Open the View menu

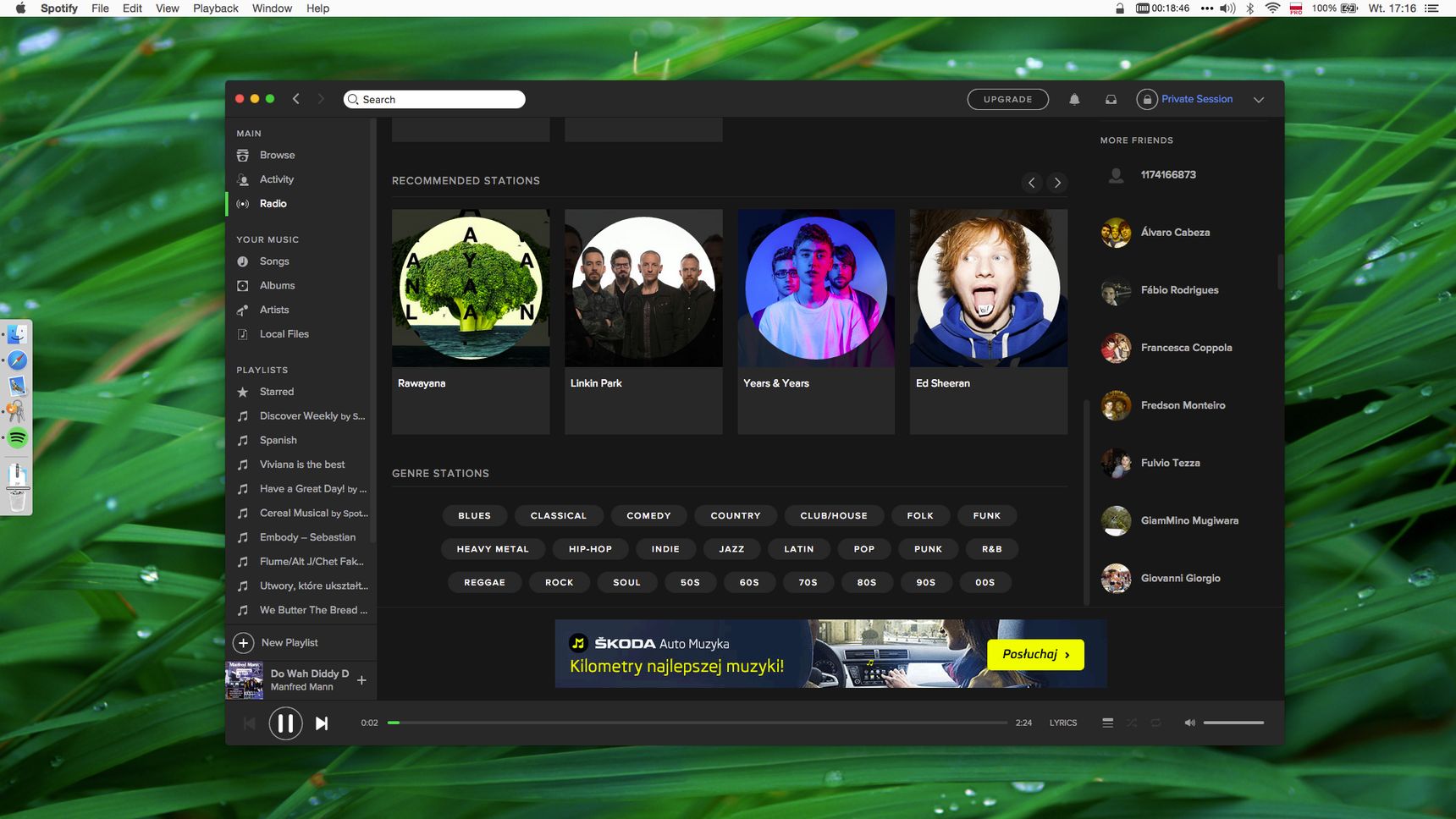click(168, 8)
